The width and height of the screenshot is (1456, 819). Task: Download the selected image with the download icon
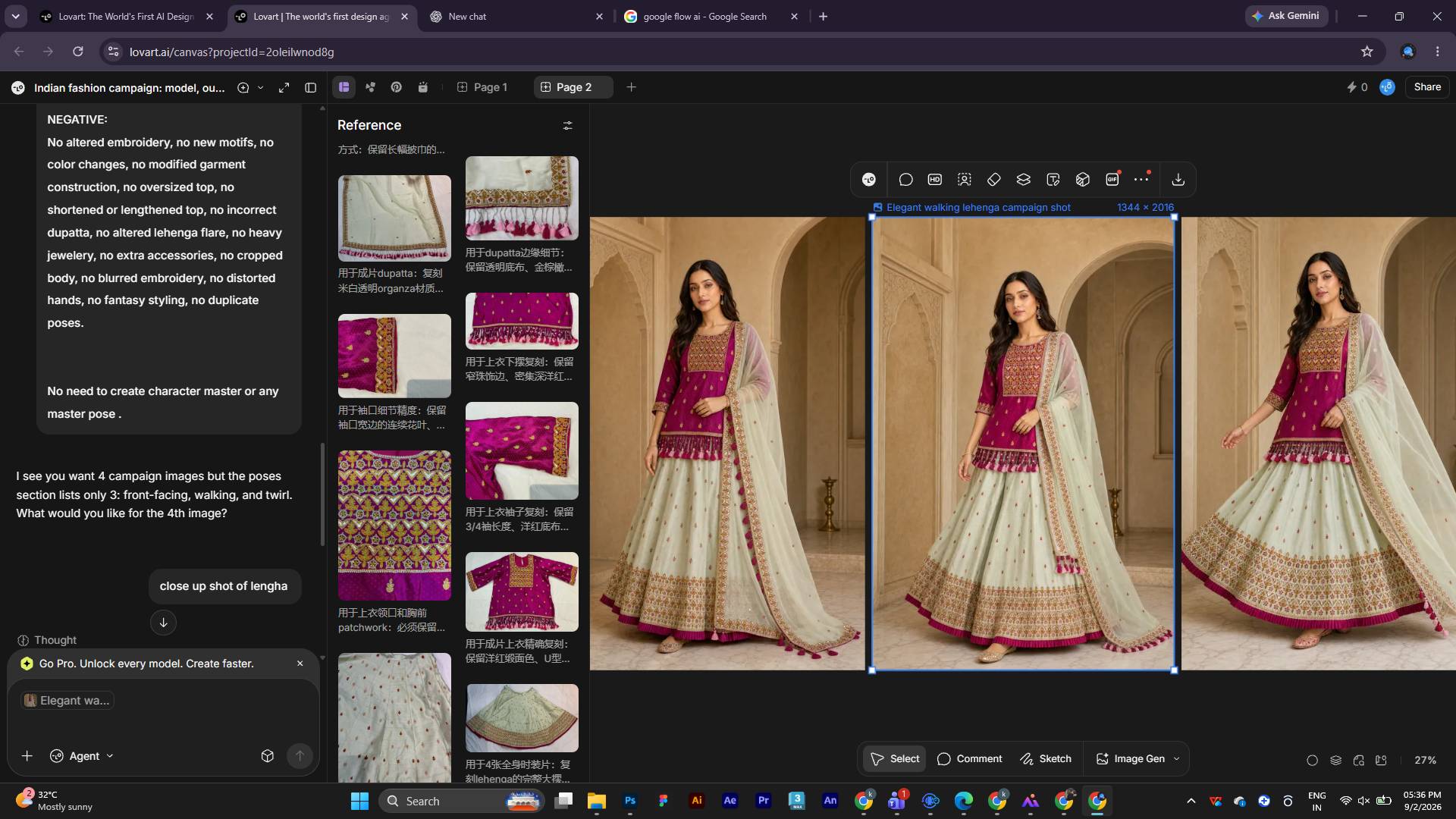pos(1178,180)
